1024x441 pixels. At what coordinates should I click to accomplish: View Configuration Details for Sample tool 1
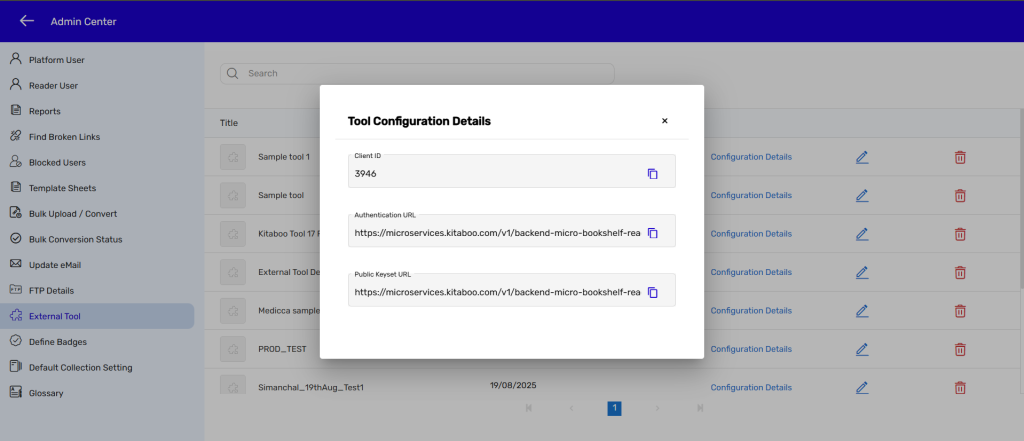[x=750, y=157]
